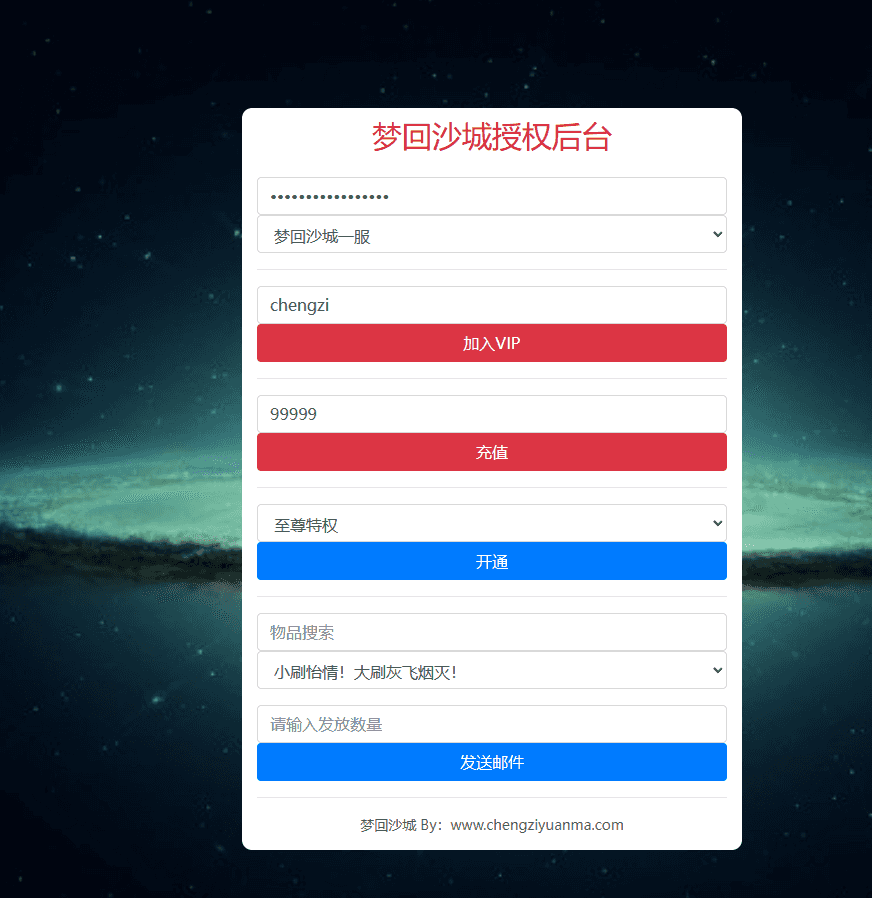Click the blue 发送邮件 button

[491, 762]
